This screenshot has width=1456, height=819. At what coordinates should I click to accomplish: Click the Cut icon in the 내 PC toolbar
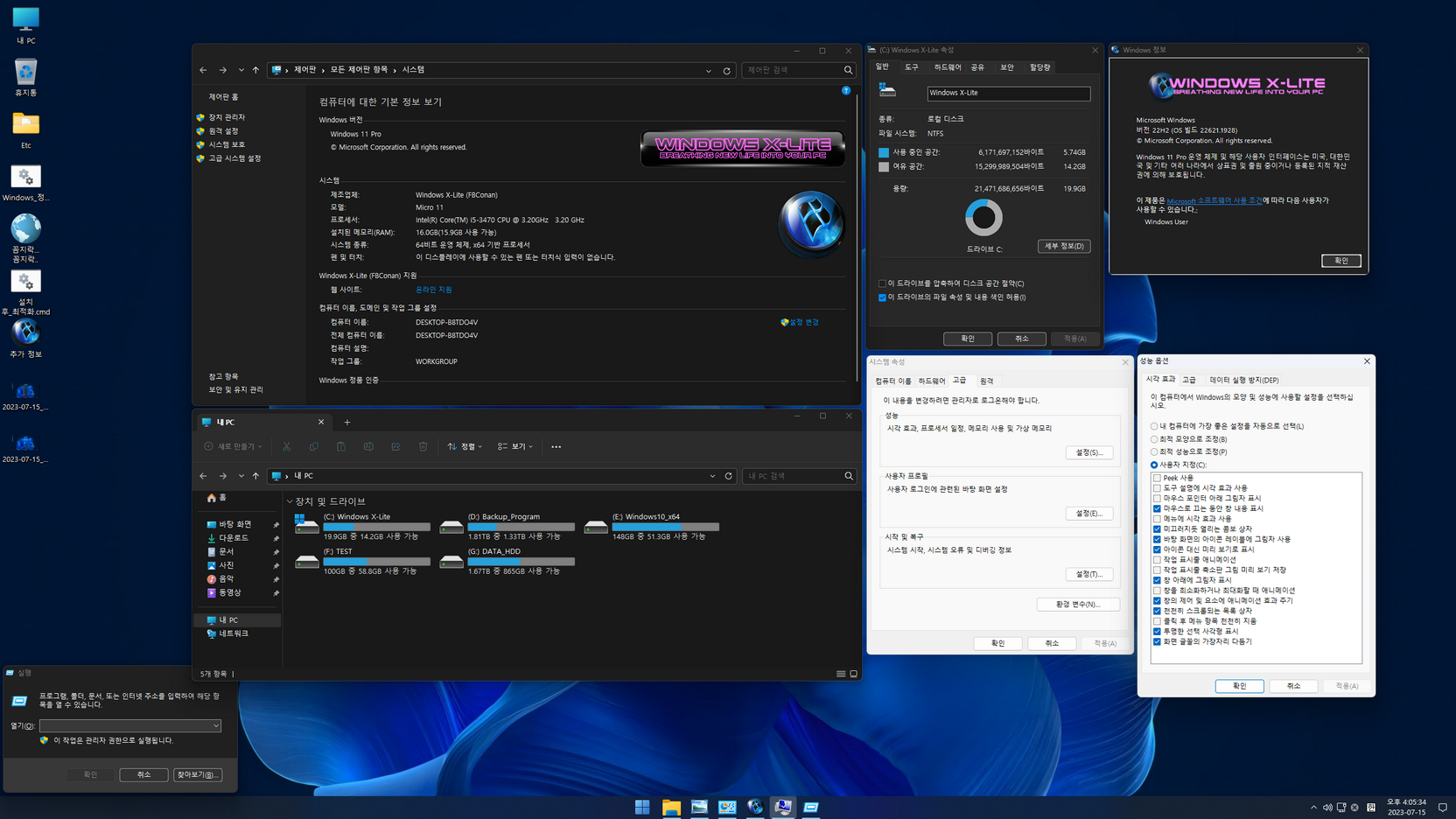point(286,446)
